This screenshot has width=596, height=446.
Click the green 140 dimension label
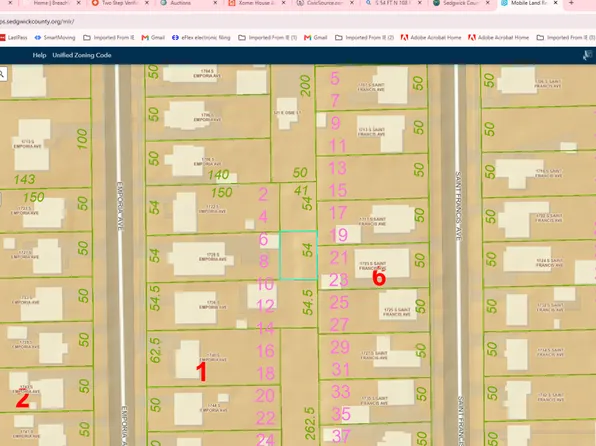pyautogui.click(x=218, y=175)
